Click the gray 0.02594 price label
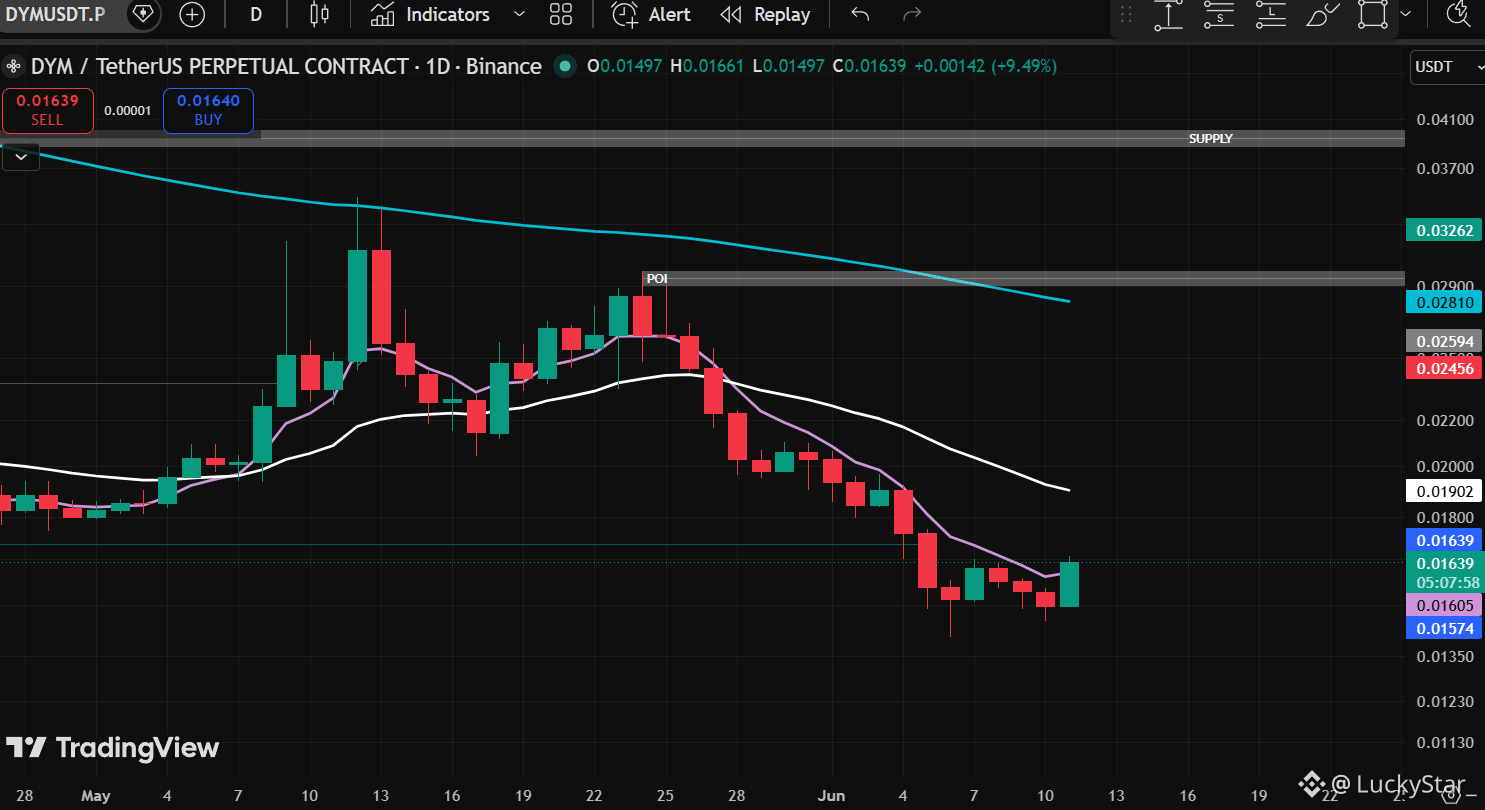 [x=1444, y=341]
